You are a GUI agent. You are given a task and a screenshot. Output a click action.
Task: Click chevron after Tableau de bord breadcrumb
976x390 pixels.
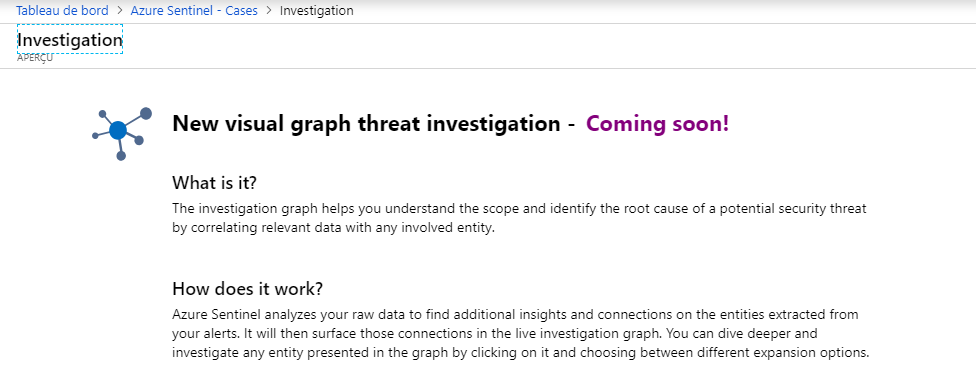(120, 11)
